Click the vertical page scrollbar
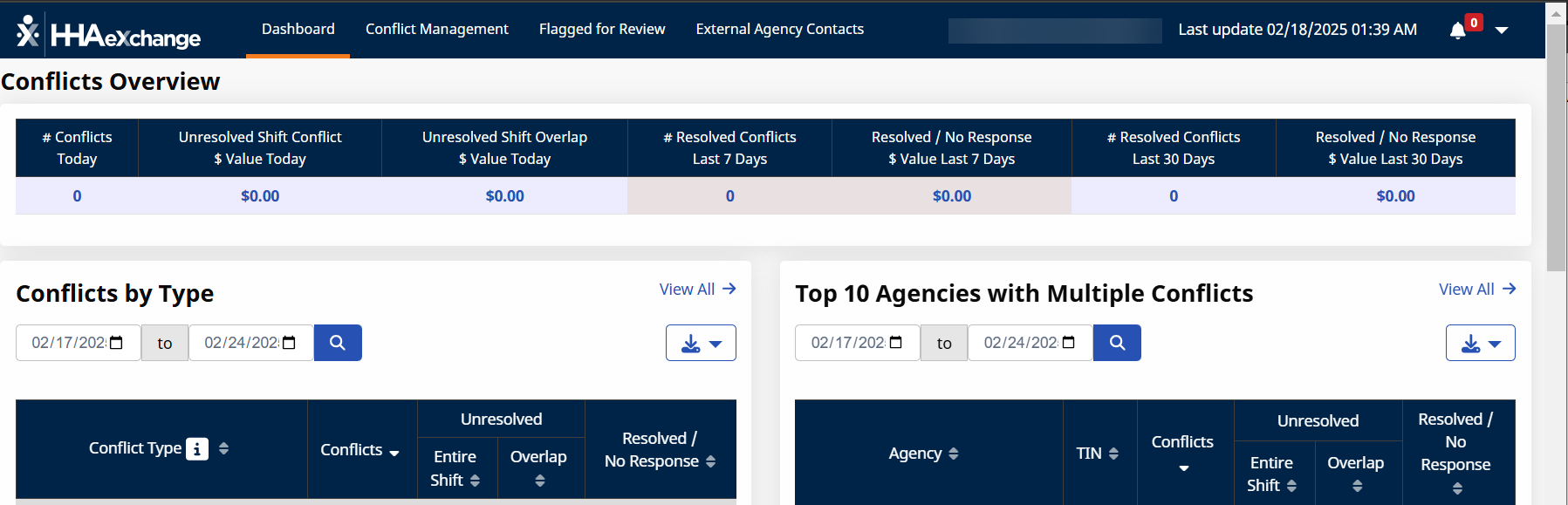The height and width of the screenshot is (505, 1568). point(1556,148)
